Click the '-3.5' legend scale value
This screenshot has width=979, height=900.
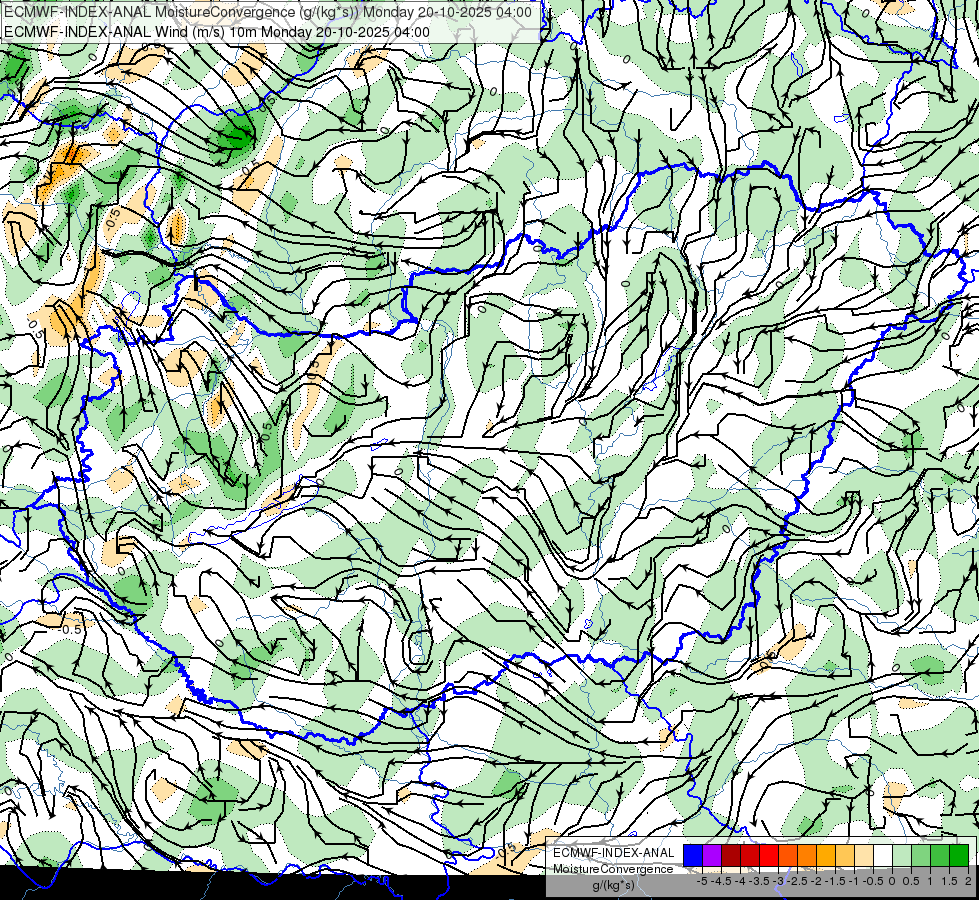coord(759,881)
